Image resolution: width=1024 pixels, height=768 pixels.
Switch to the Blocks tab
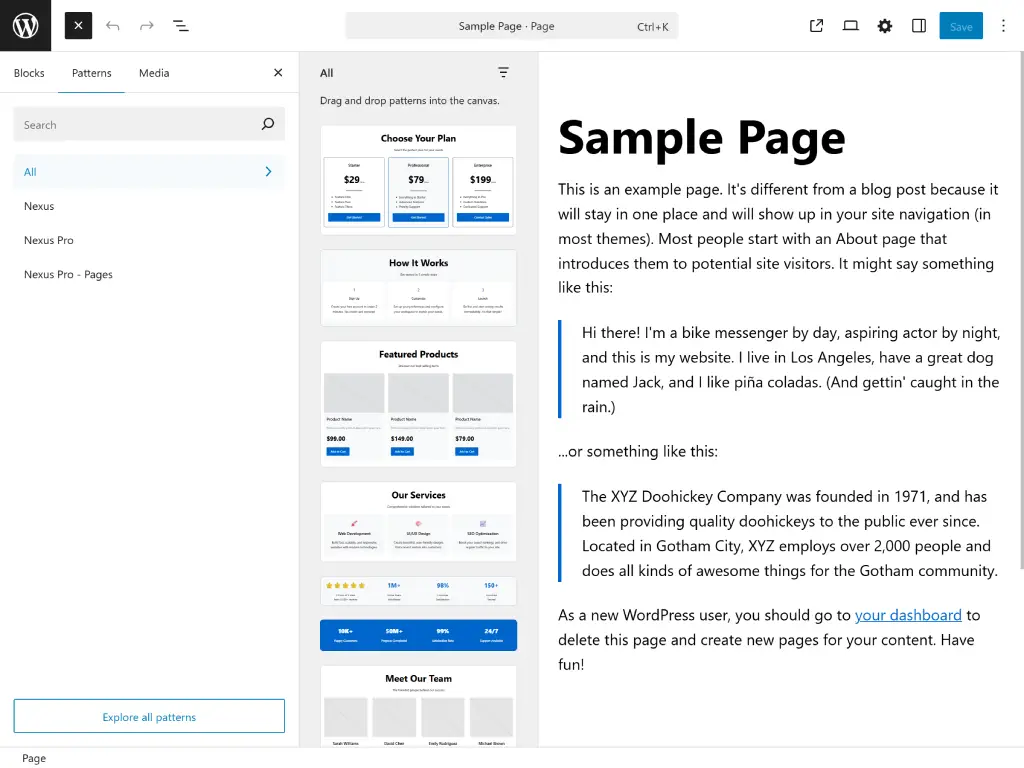[29, 73]
